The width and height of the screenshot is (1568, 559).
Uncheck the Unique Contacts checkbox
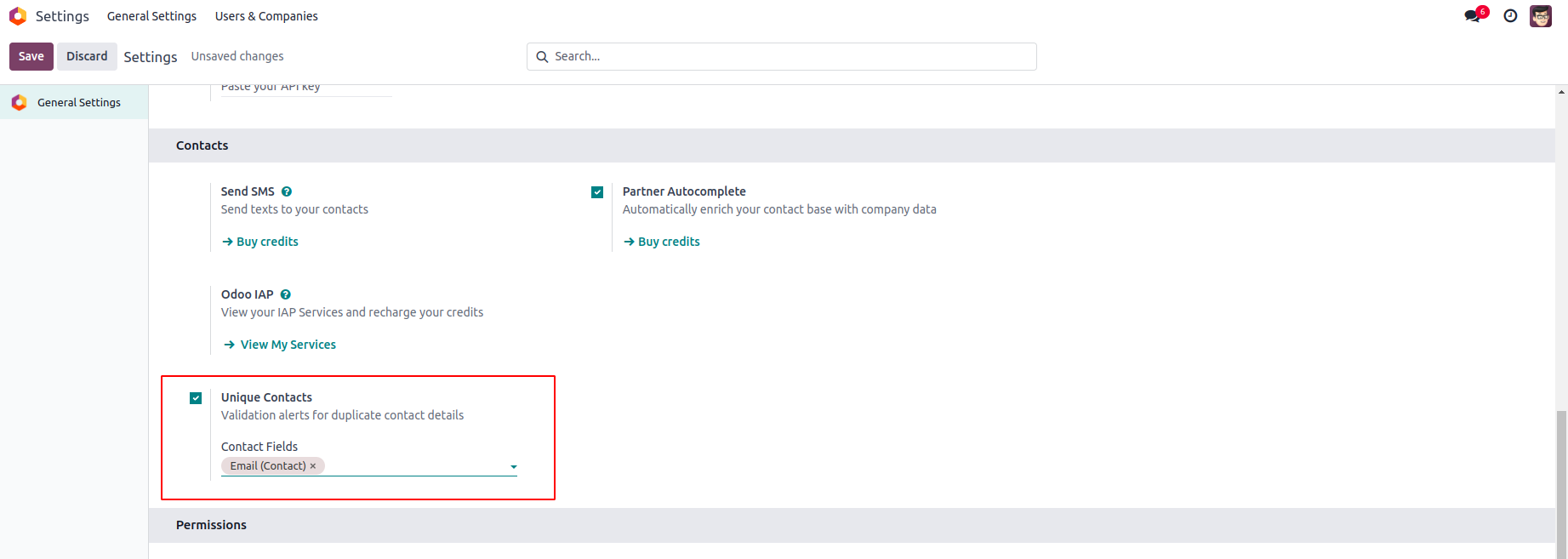196,398
